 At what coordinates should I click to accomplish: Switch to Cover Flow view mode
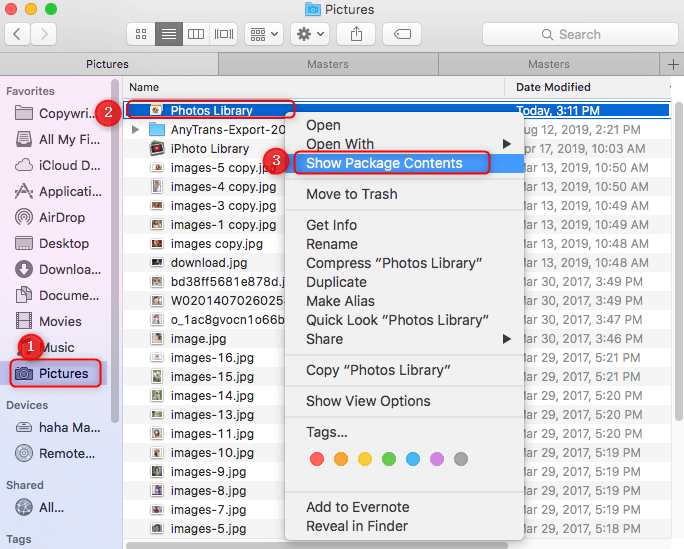click(223, 34)
